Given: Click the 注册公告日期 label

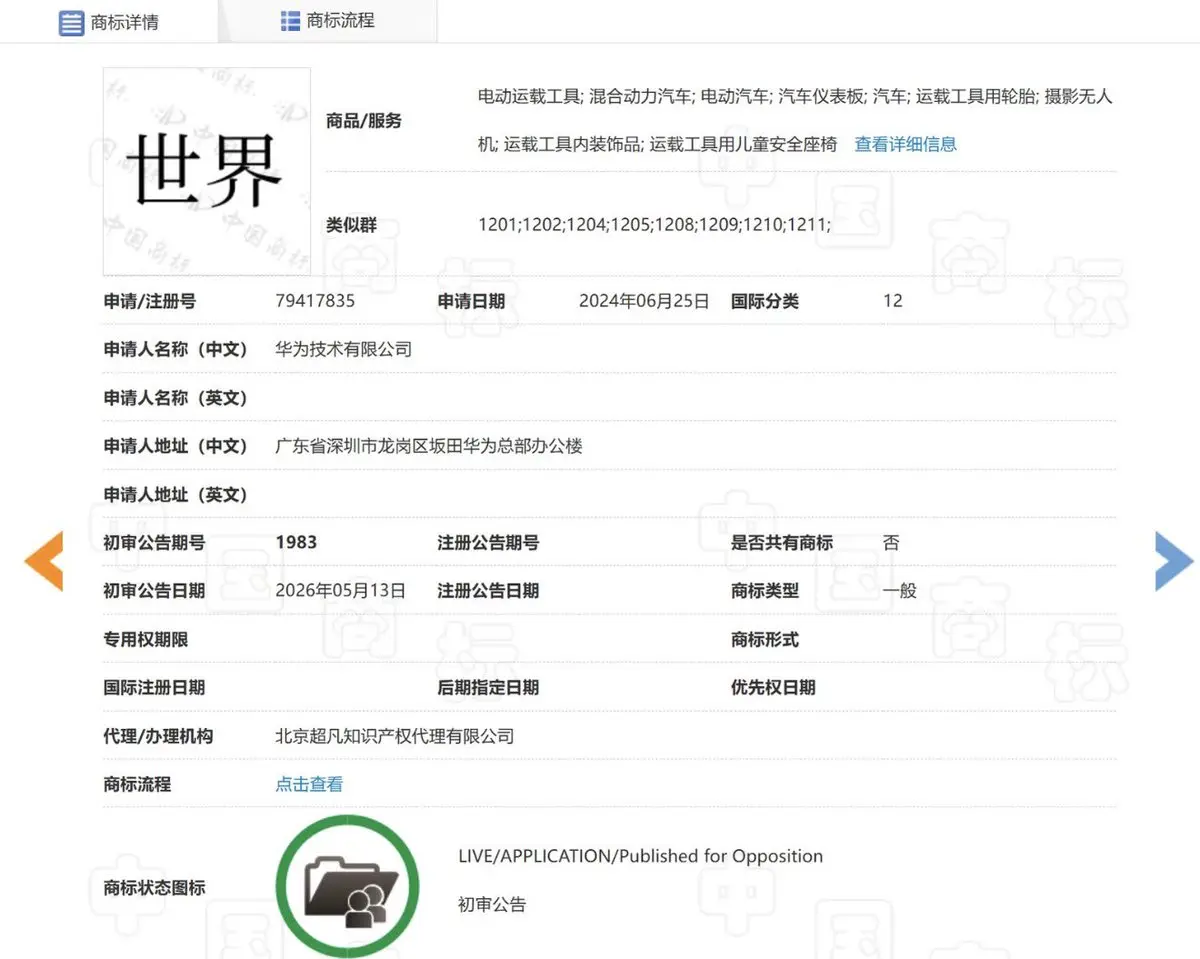Looking at the screenshot, I should click(488, 591).
